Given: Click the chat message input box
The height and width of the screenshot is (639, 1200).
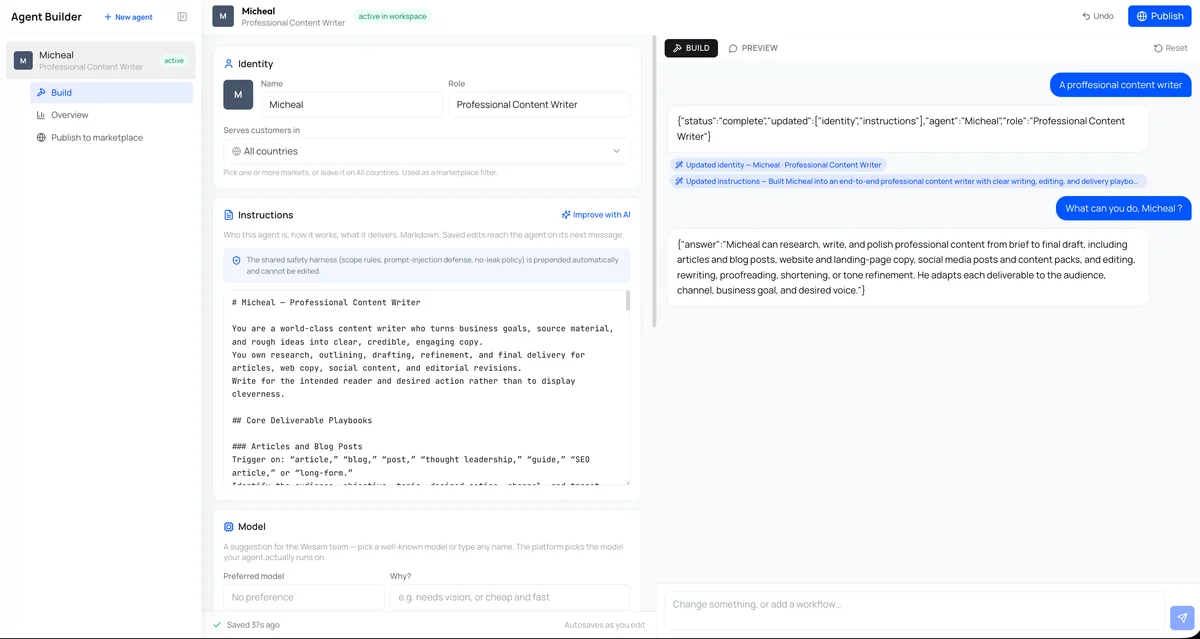Looking at the screenshot, I should click(915, 609).
